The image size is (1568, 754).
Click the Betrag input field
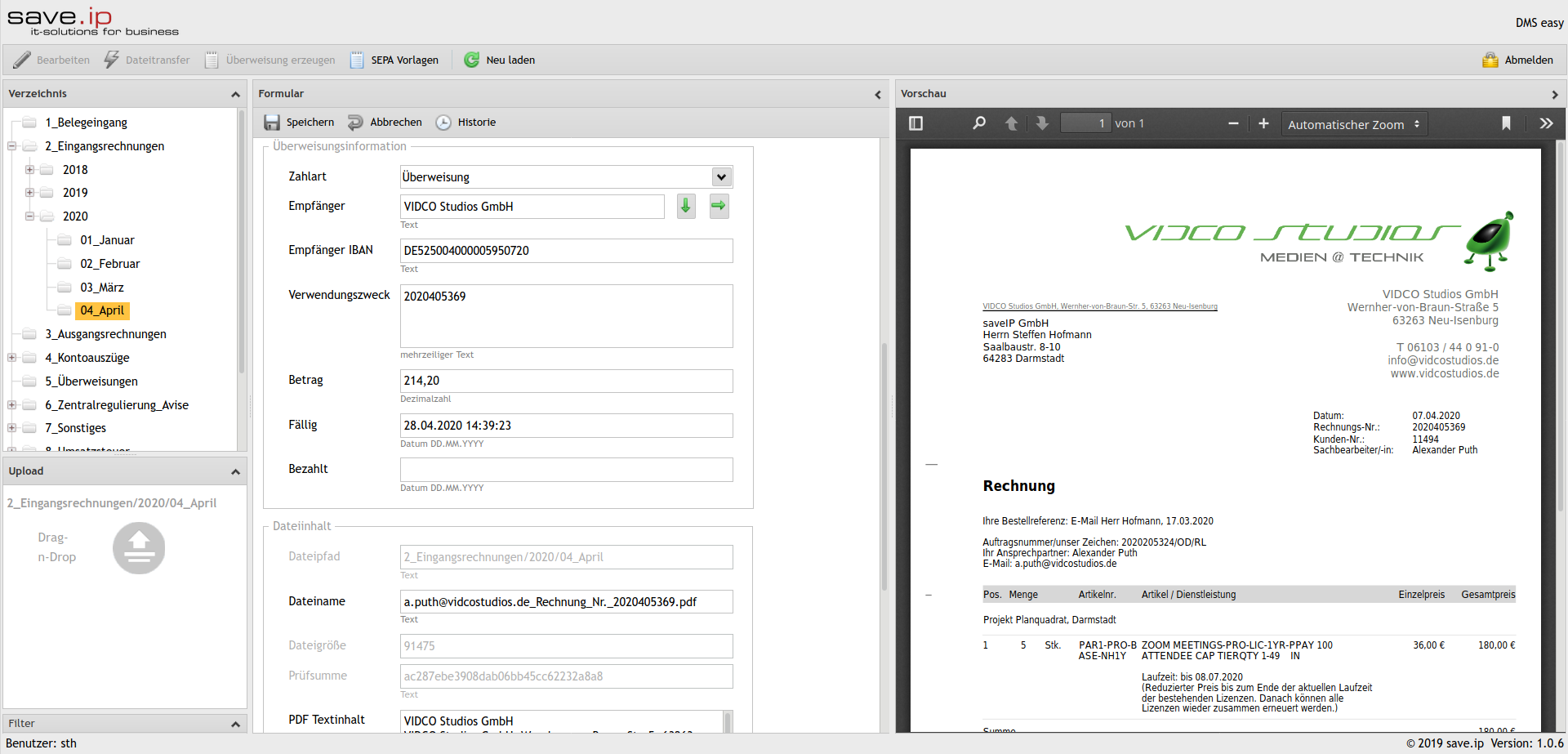[x=566, y=381]
